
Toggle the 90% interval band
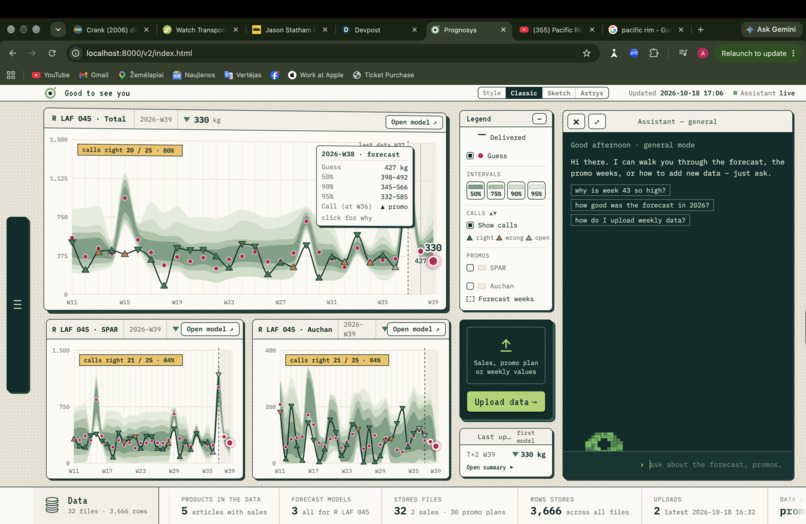[x=516, y=190]
